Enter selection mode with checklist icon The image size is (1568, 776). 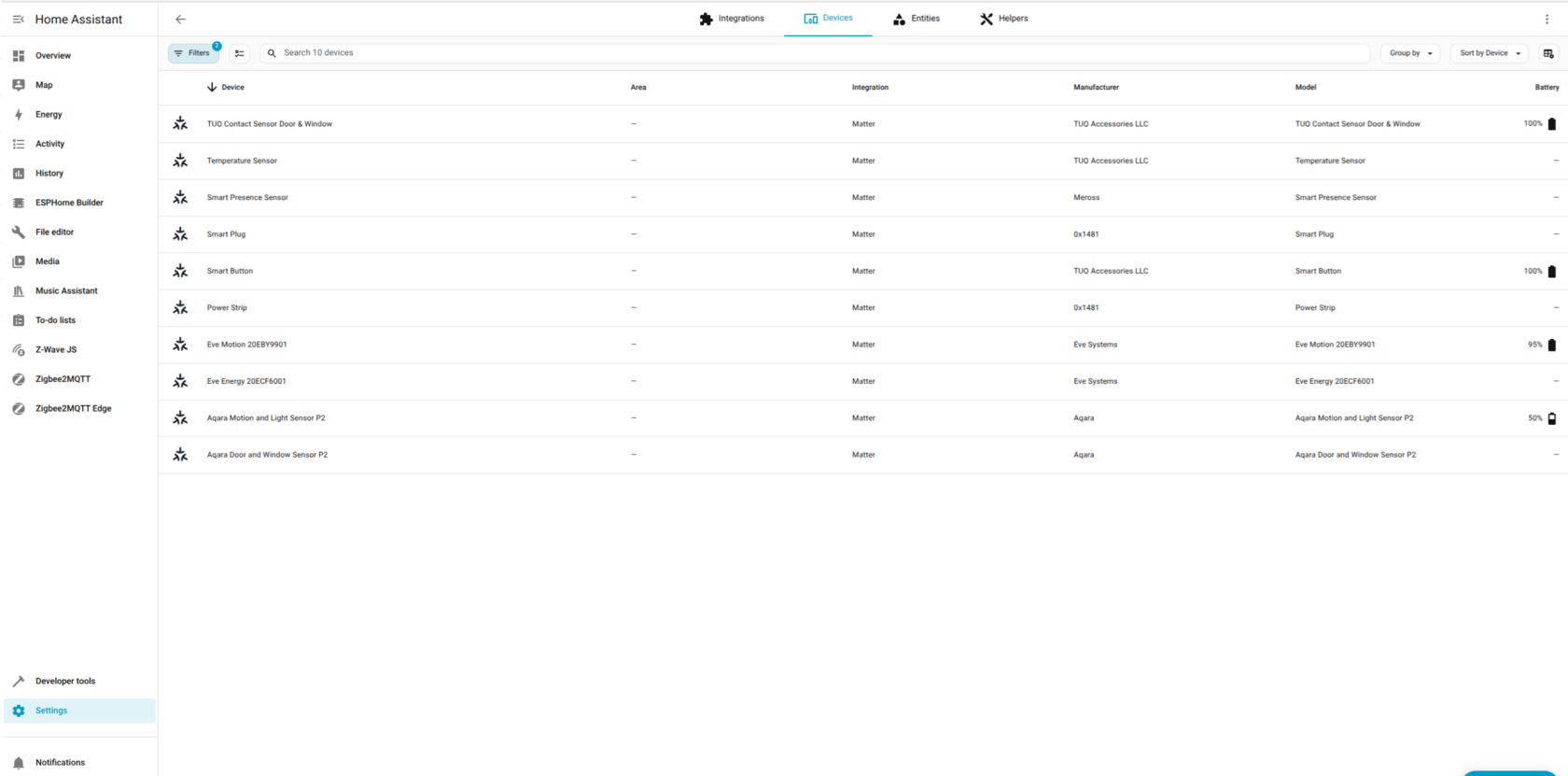coord(240,53)
